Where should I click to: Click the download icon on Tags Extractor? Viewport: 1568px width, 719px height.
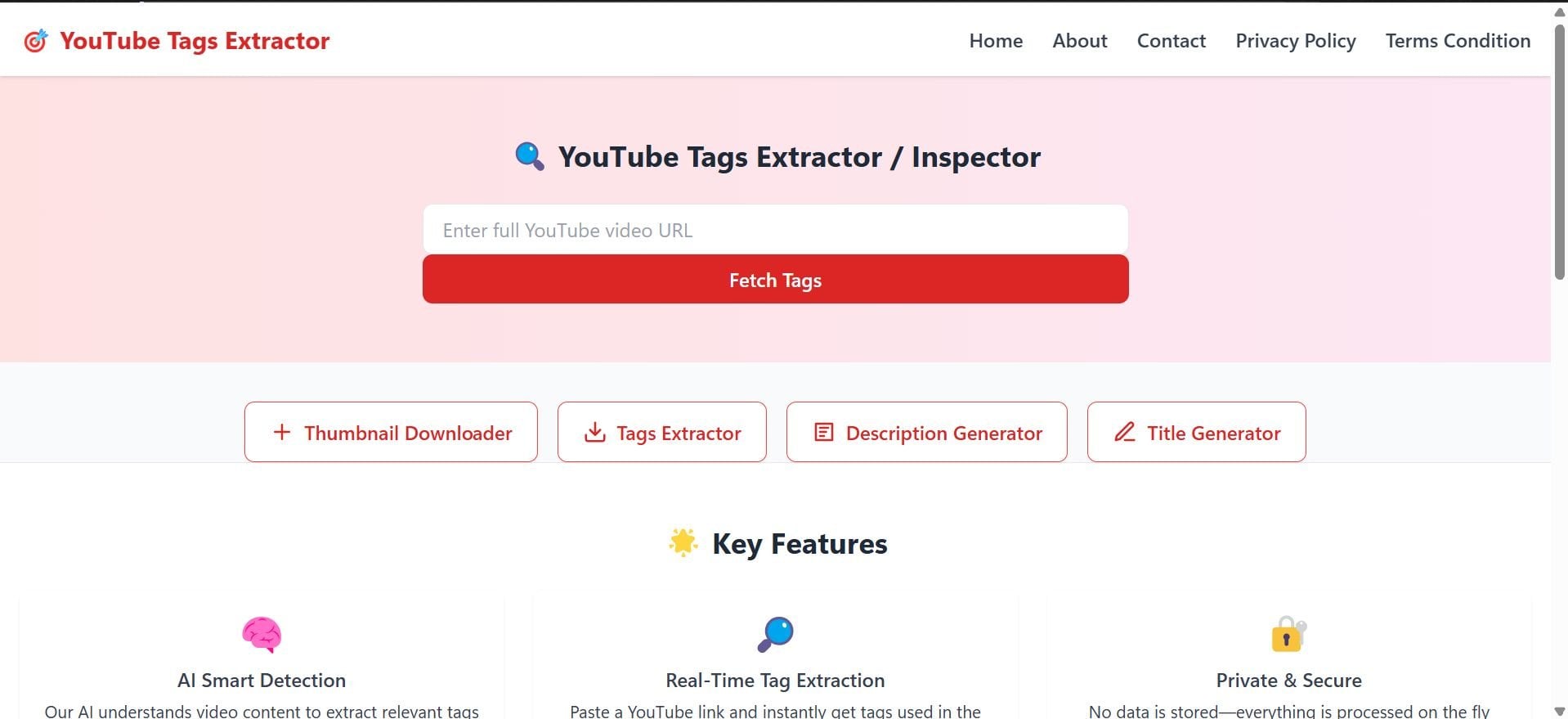(594, 432)
